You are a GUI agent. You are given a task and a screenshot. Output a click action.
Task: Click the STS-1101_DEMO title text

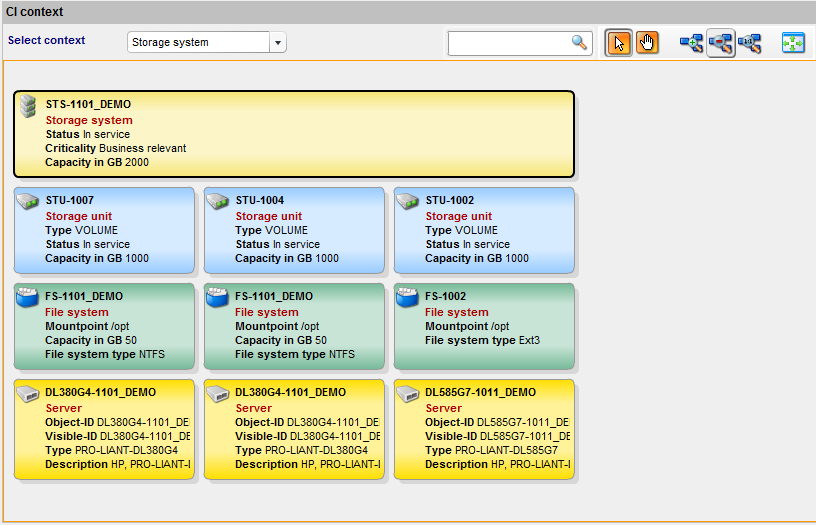pos(88,104)
